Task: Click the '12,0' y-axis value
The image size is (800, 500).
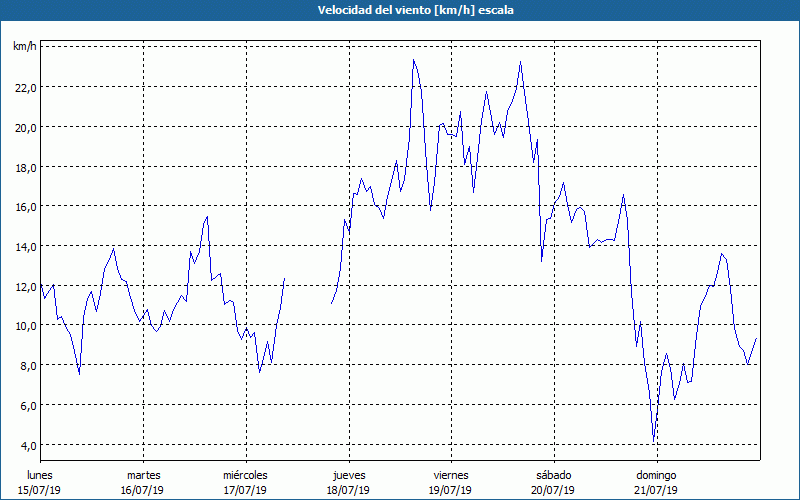Action: pyautogui.click(x=26, y=287)
